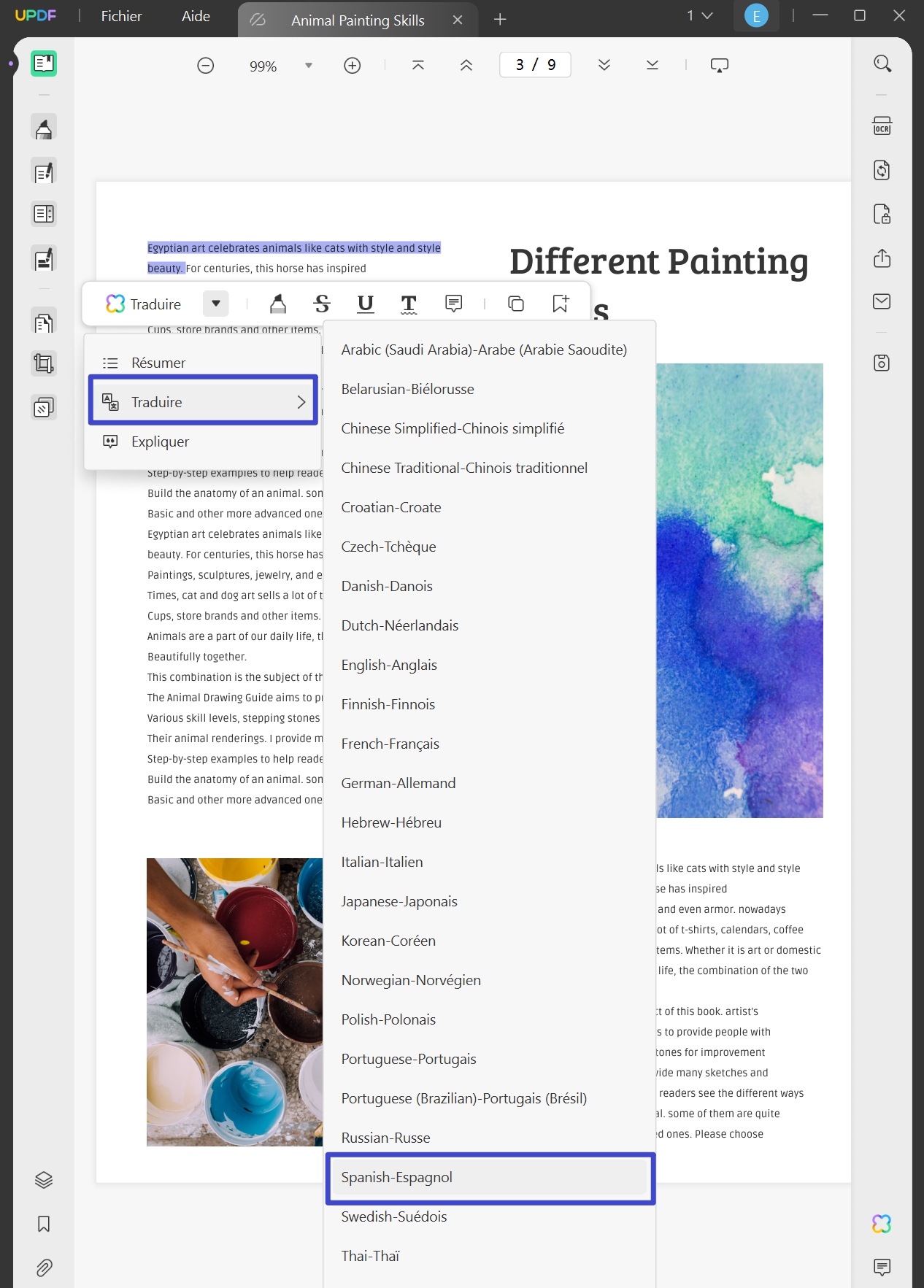Viewport: 924px width, 1288px height.
Task: Select Italian-Italien language
Action: tap(490, 862)
